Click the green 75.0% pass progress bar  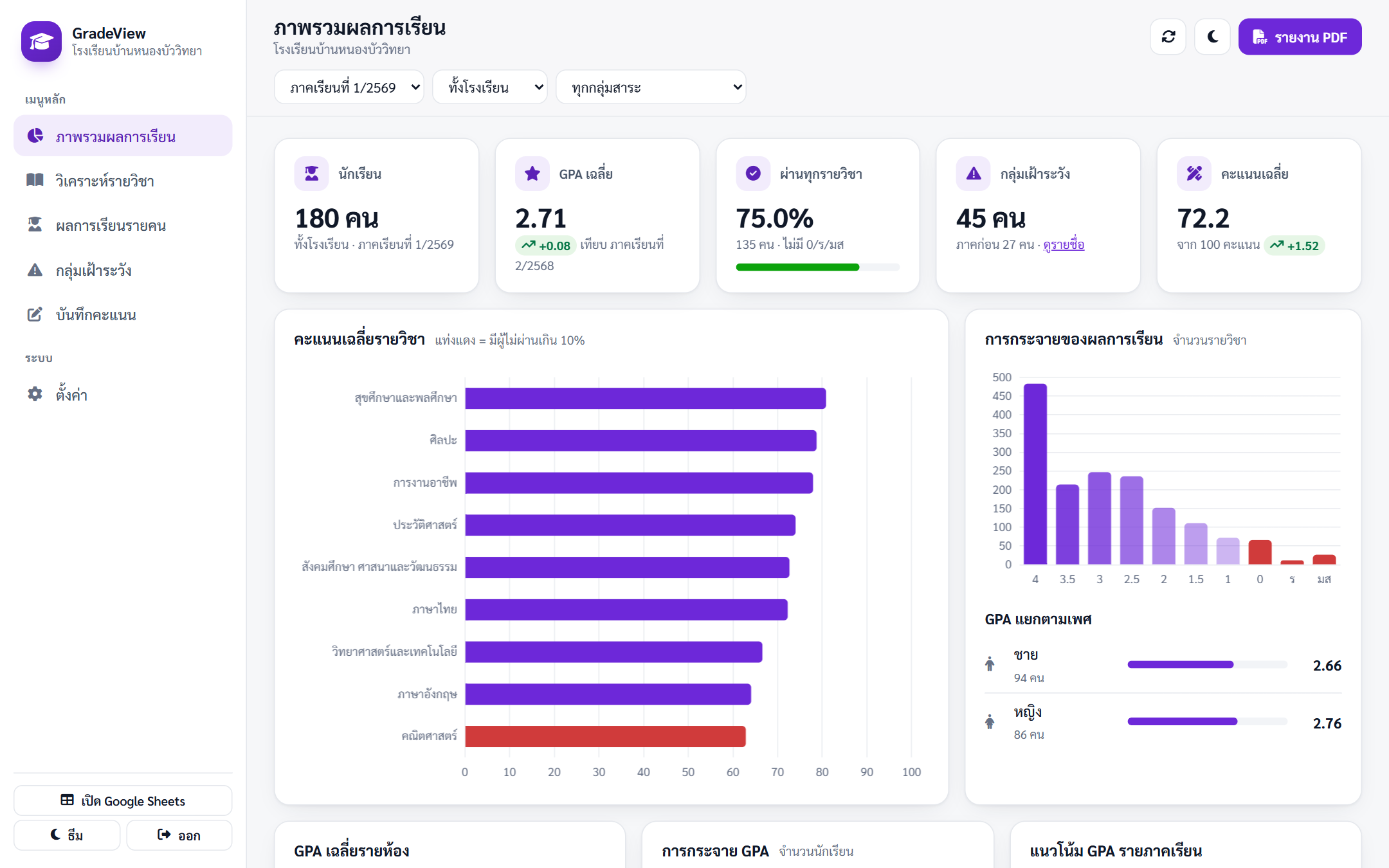817,267
